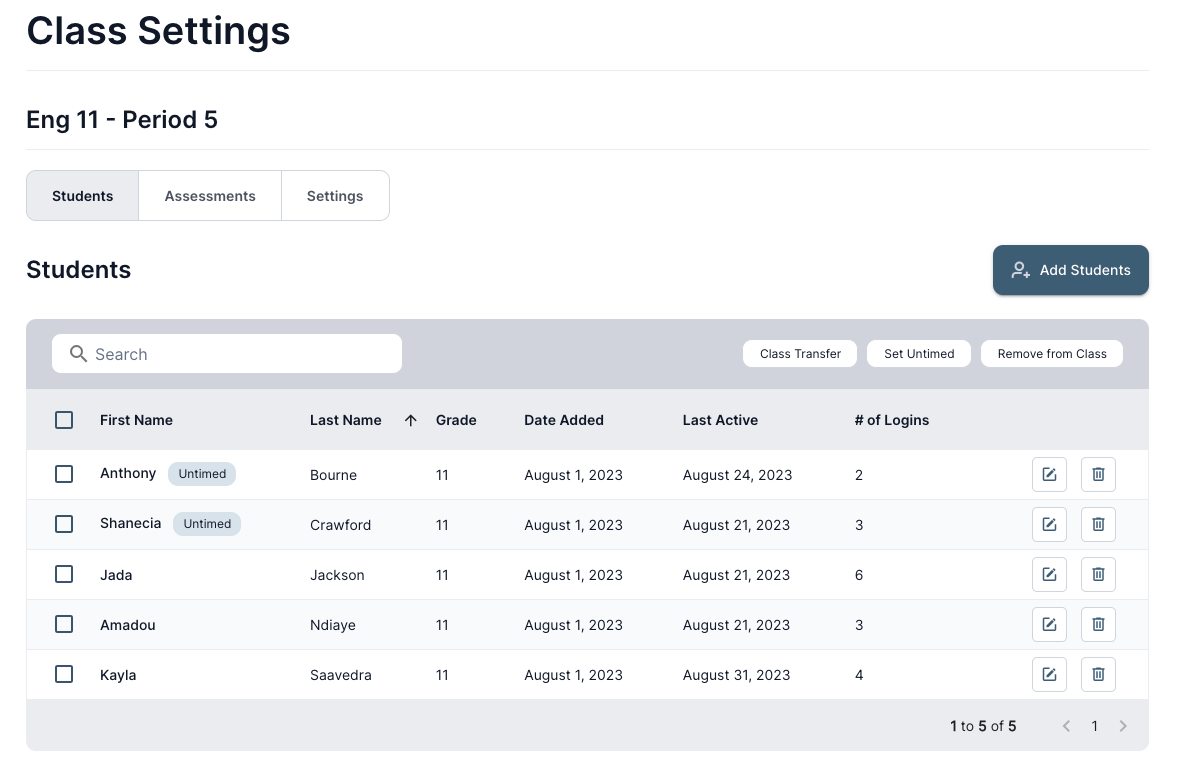1179x773 pixels.
Task: Delete Jada Jackson using the trash icon
Action: (x=1098, y=575)
